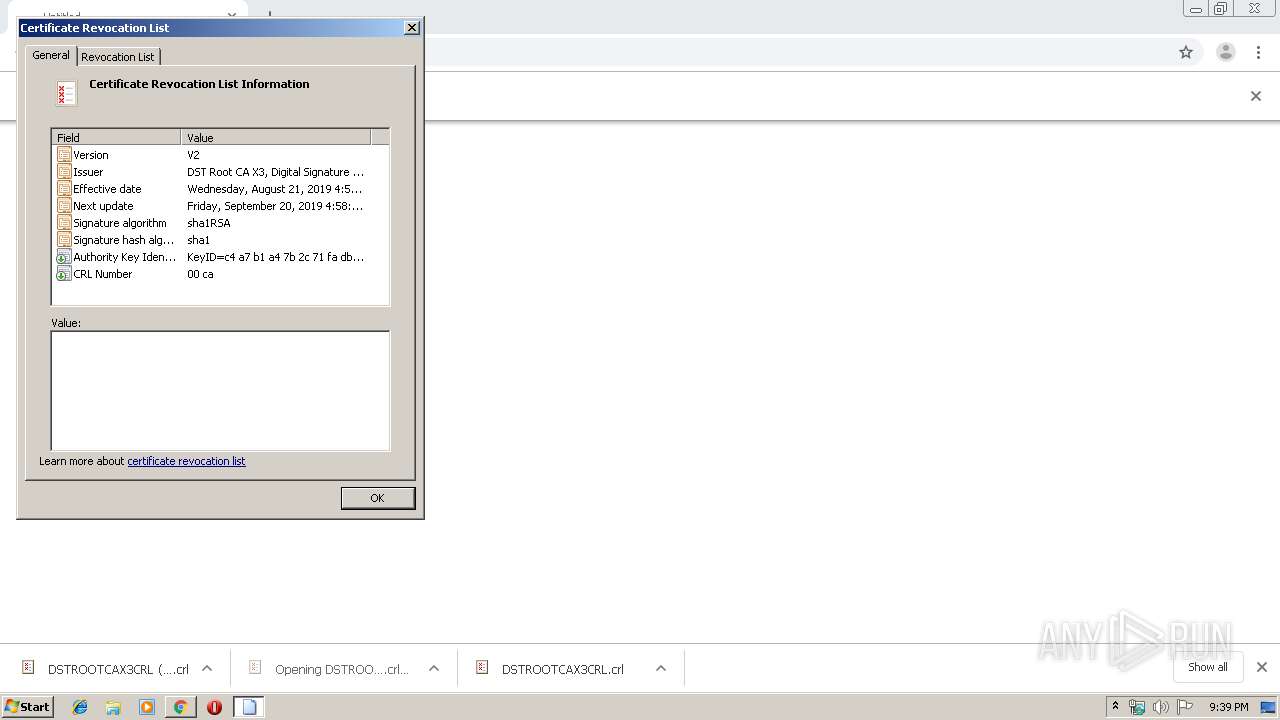Expand options for Opening DSTROO....crl download

point(434,668)
